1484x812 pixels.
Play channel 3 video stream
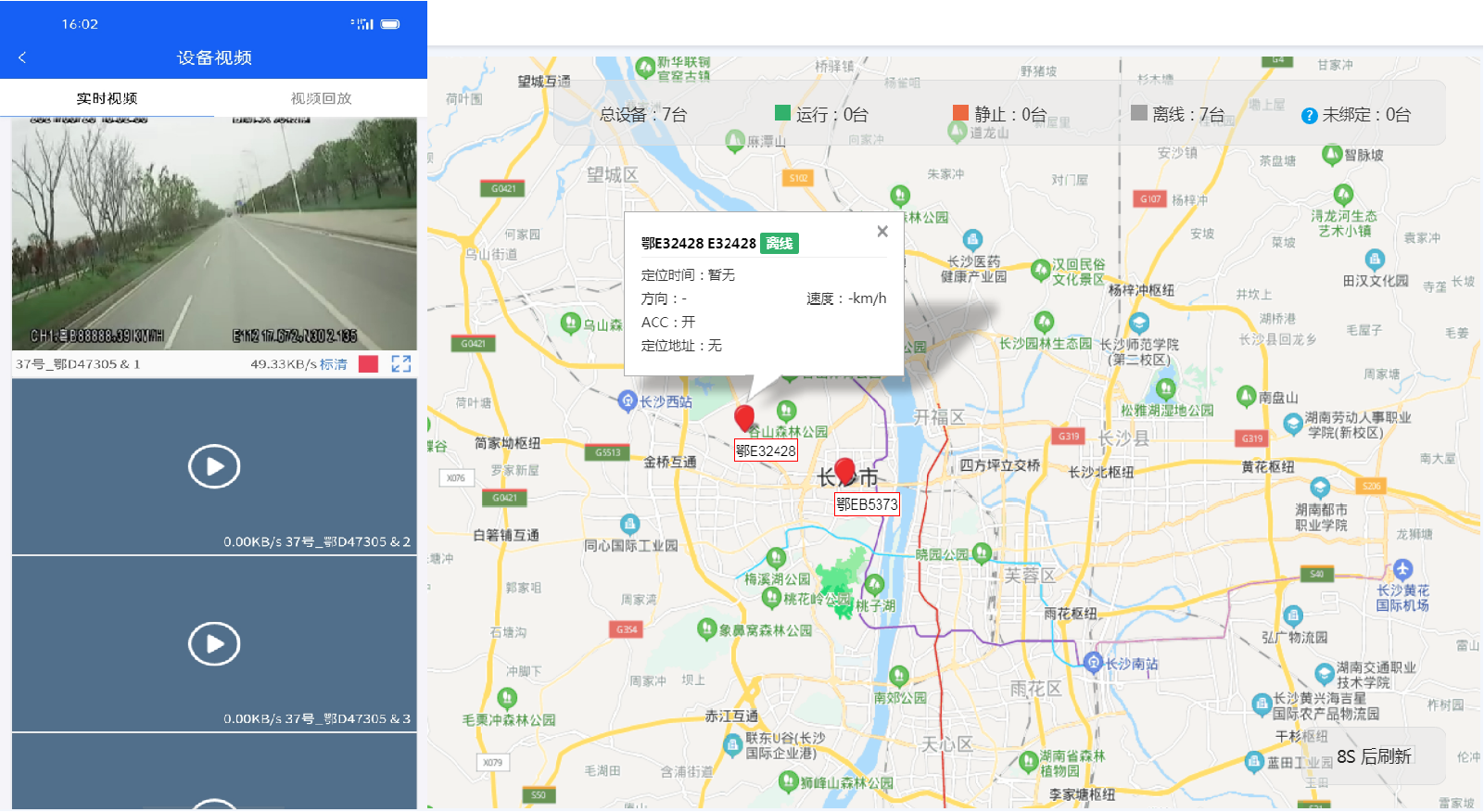[214, 643]
